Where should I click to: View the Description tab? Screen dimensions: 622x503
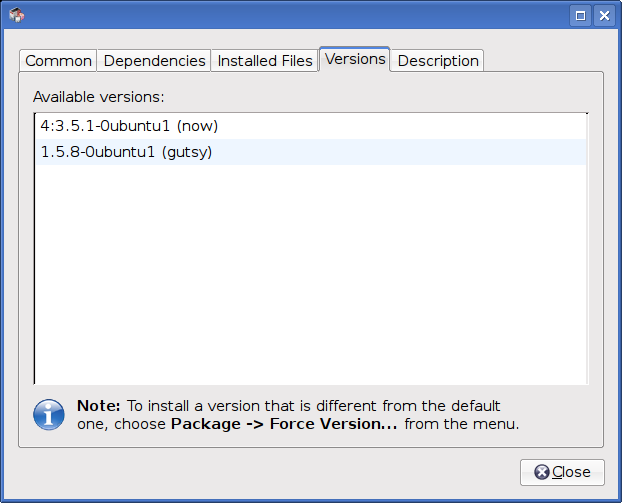coord(438,61)
